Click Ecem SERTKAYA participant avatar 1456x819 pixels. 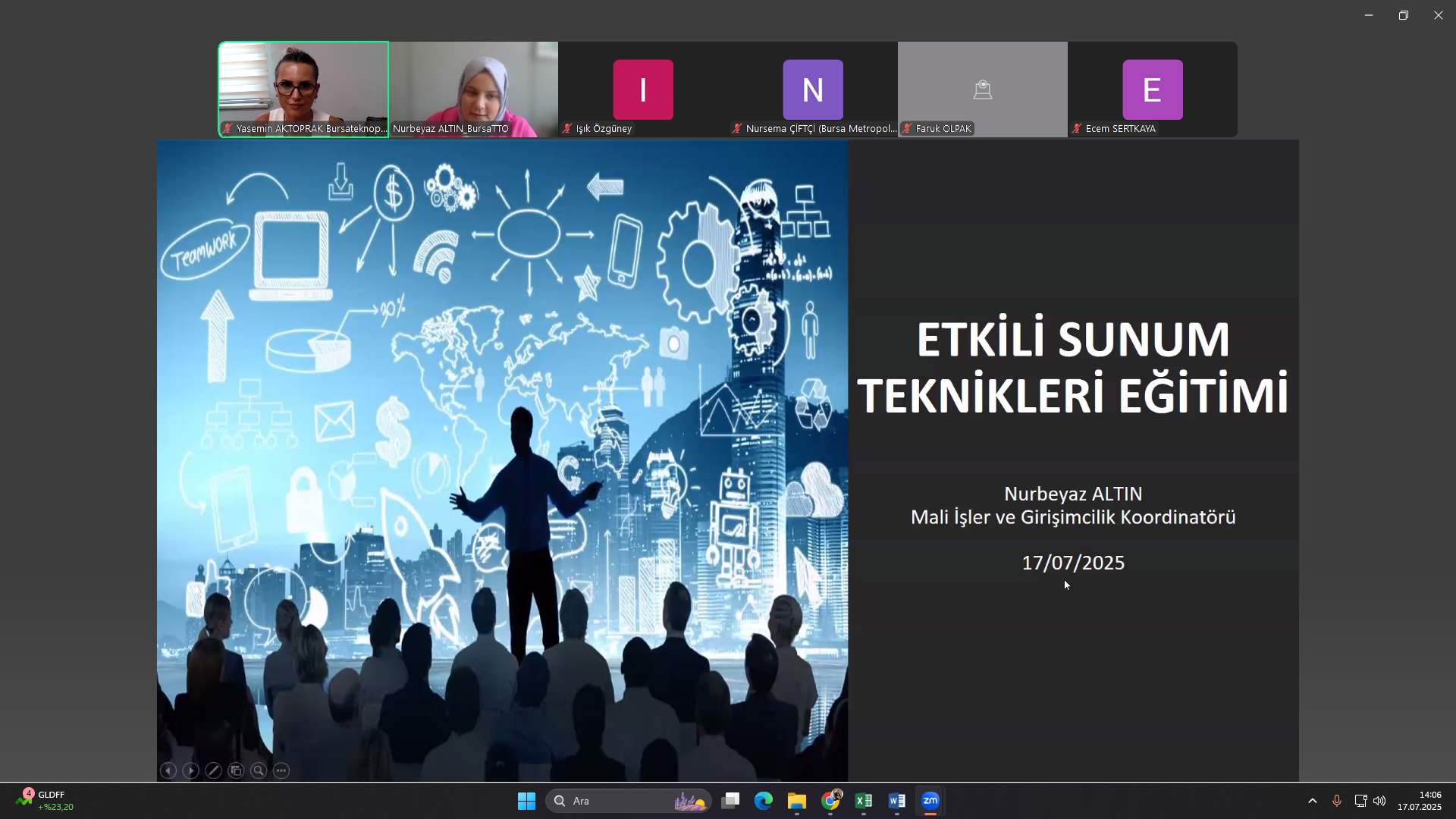1152,89
